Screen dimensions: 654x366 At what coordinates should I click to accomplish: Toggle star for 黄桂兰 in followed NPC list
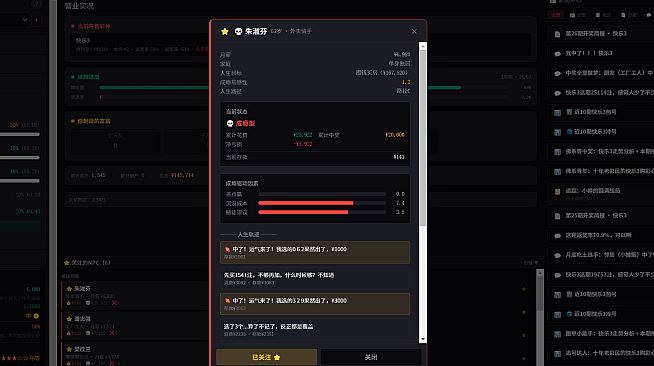click(x=69, y=349)
